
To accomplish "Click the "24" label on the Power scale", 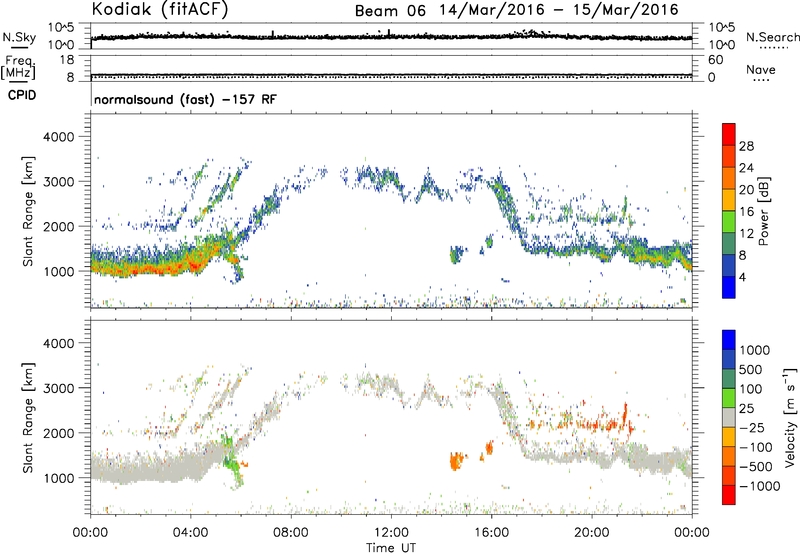I will (x=746, y=168).
